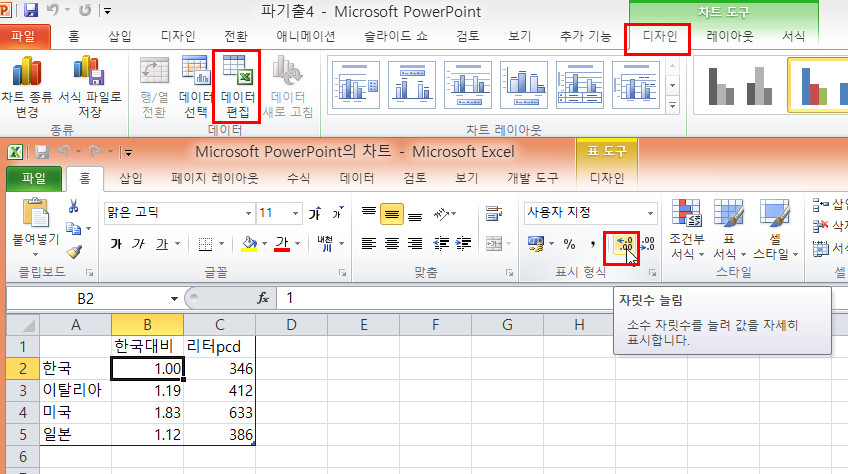Viewport: 848px width, 474px height.
Task: Open Excel Data (데이터) tab
Action: (357, 178)
